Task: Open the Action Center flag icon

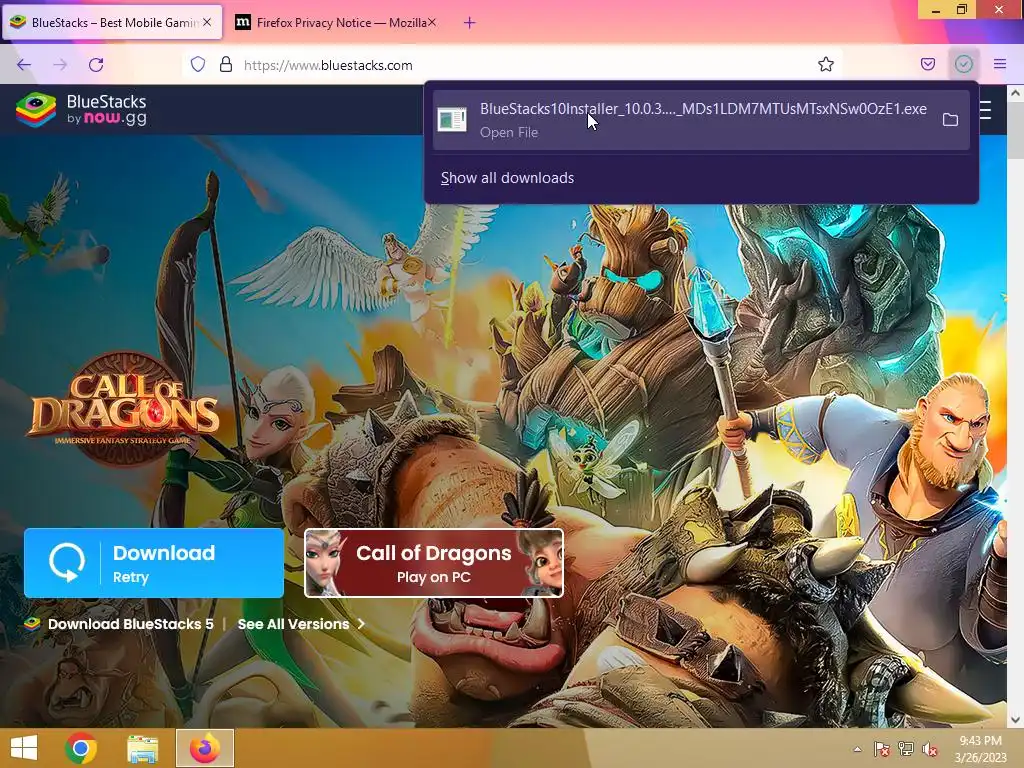Action: [882, 749]
